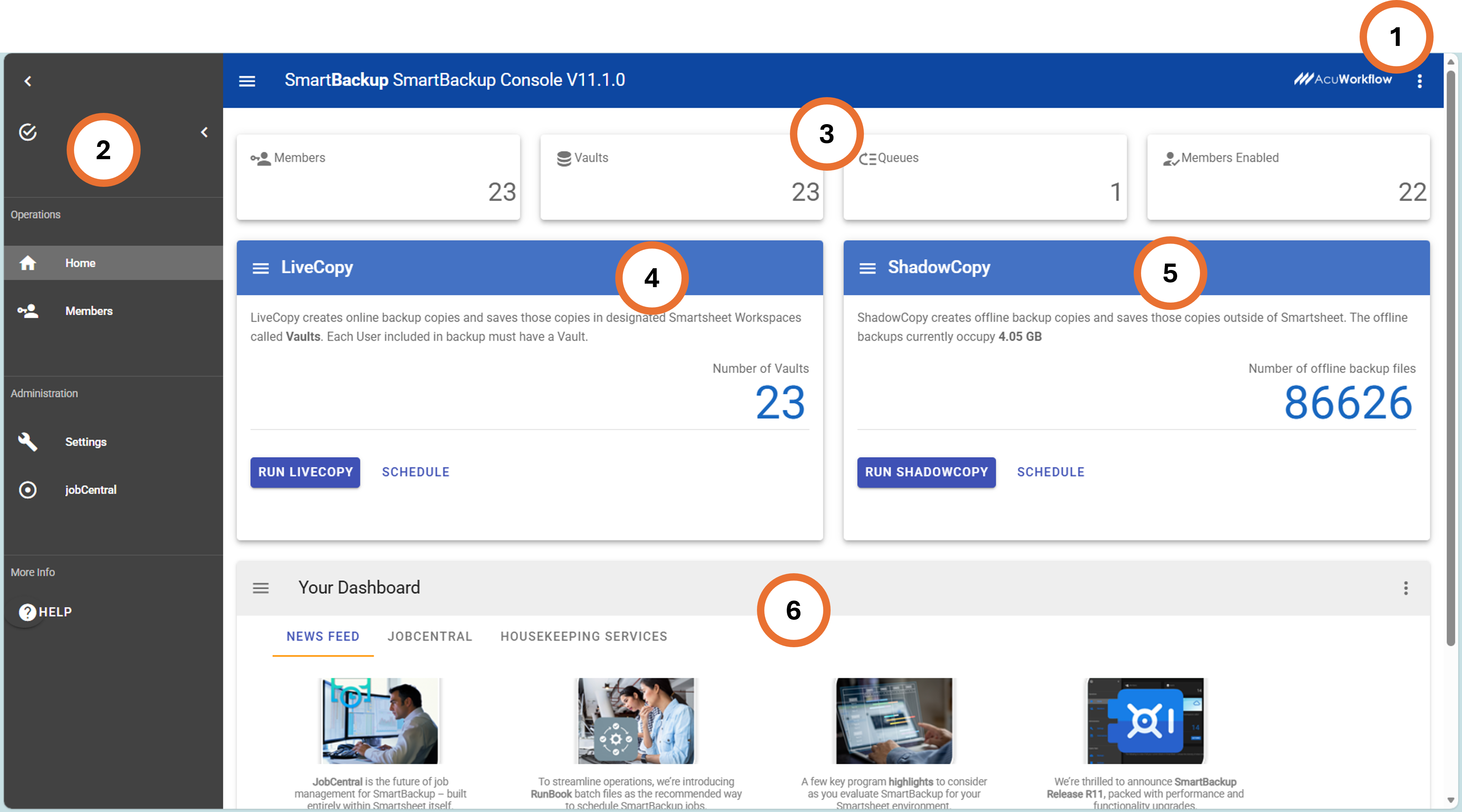Open the main hamburger menu in header

(247, 81)
